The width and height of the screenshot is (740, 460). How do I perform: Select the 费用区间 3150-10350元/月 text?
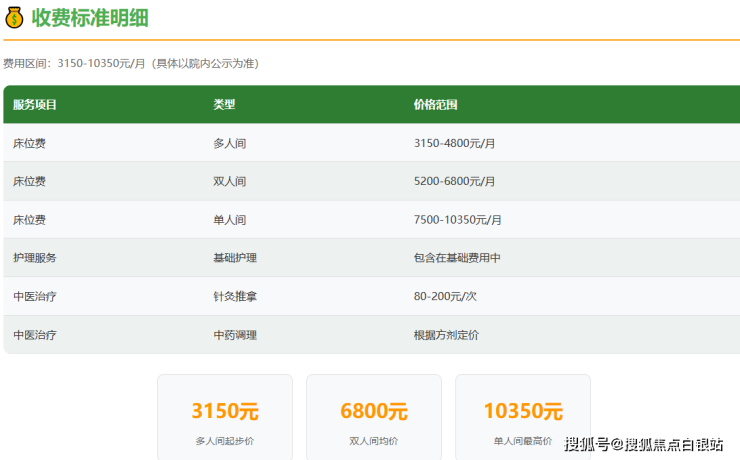tap(130, 63)
